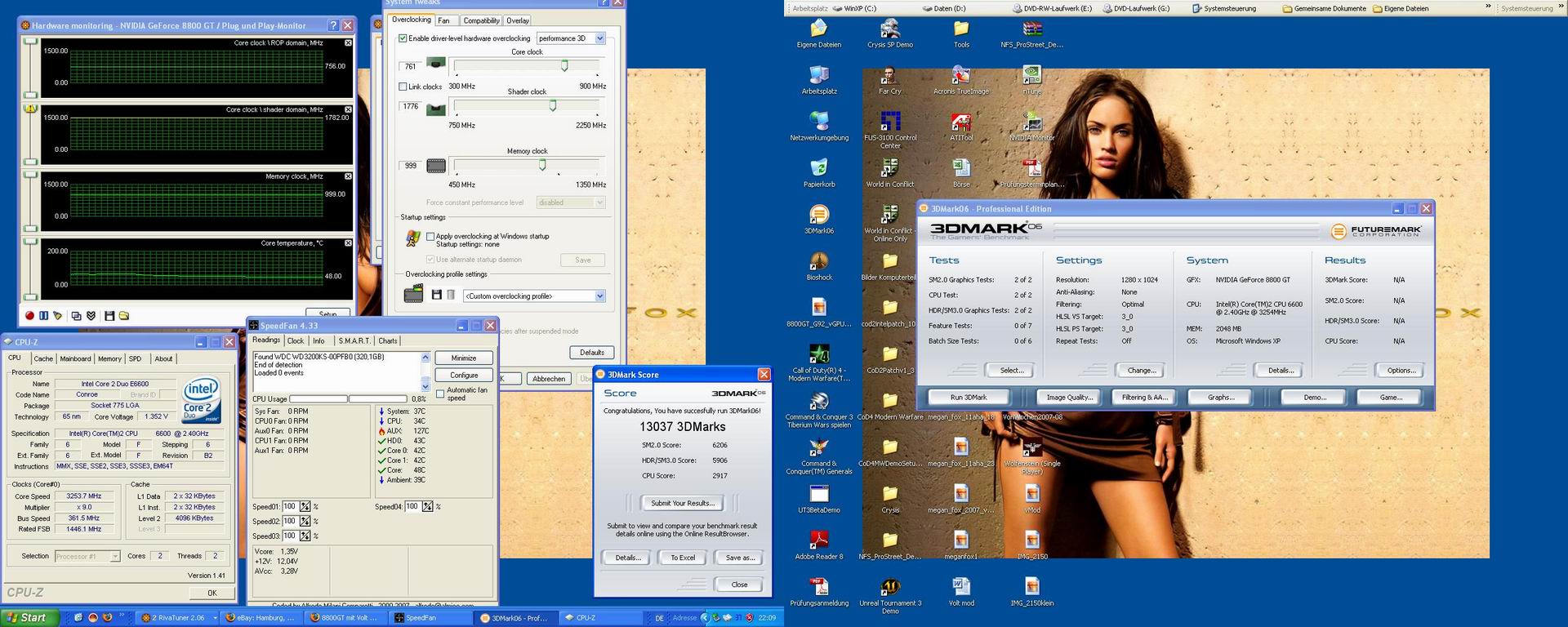Click the Run 3DMark button

(x=969, y=397)
